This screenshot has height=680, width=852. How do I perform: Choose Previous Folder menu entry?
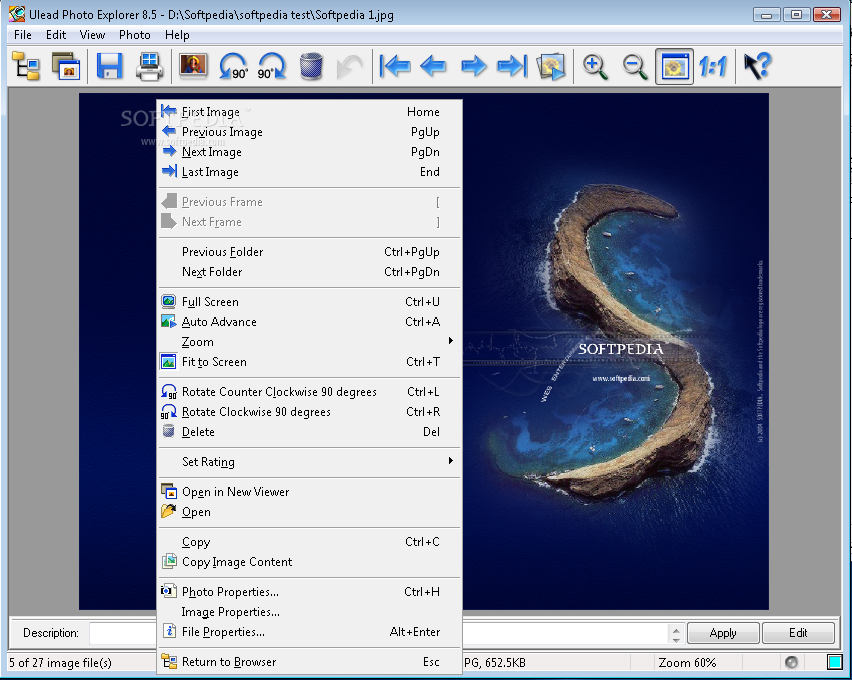click(310, 252)
